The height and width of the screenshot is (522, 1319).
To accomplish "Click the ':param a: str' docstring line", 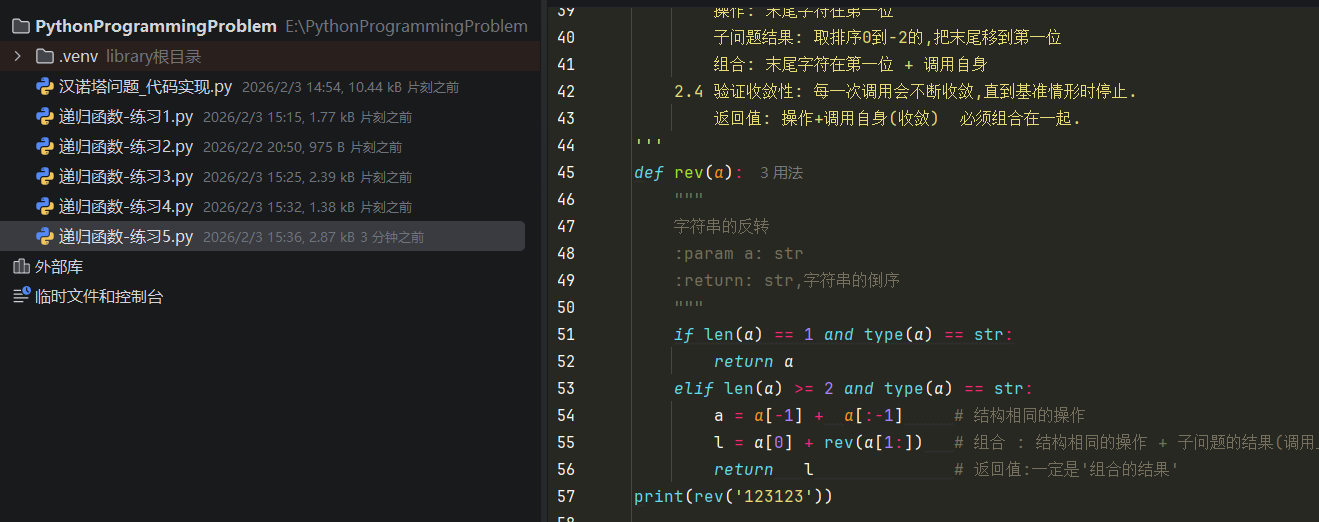I will 738,253.
